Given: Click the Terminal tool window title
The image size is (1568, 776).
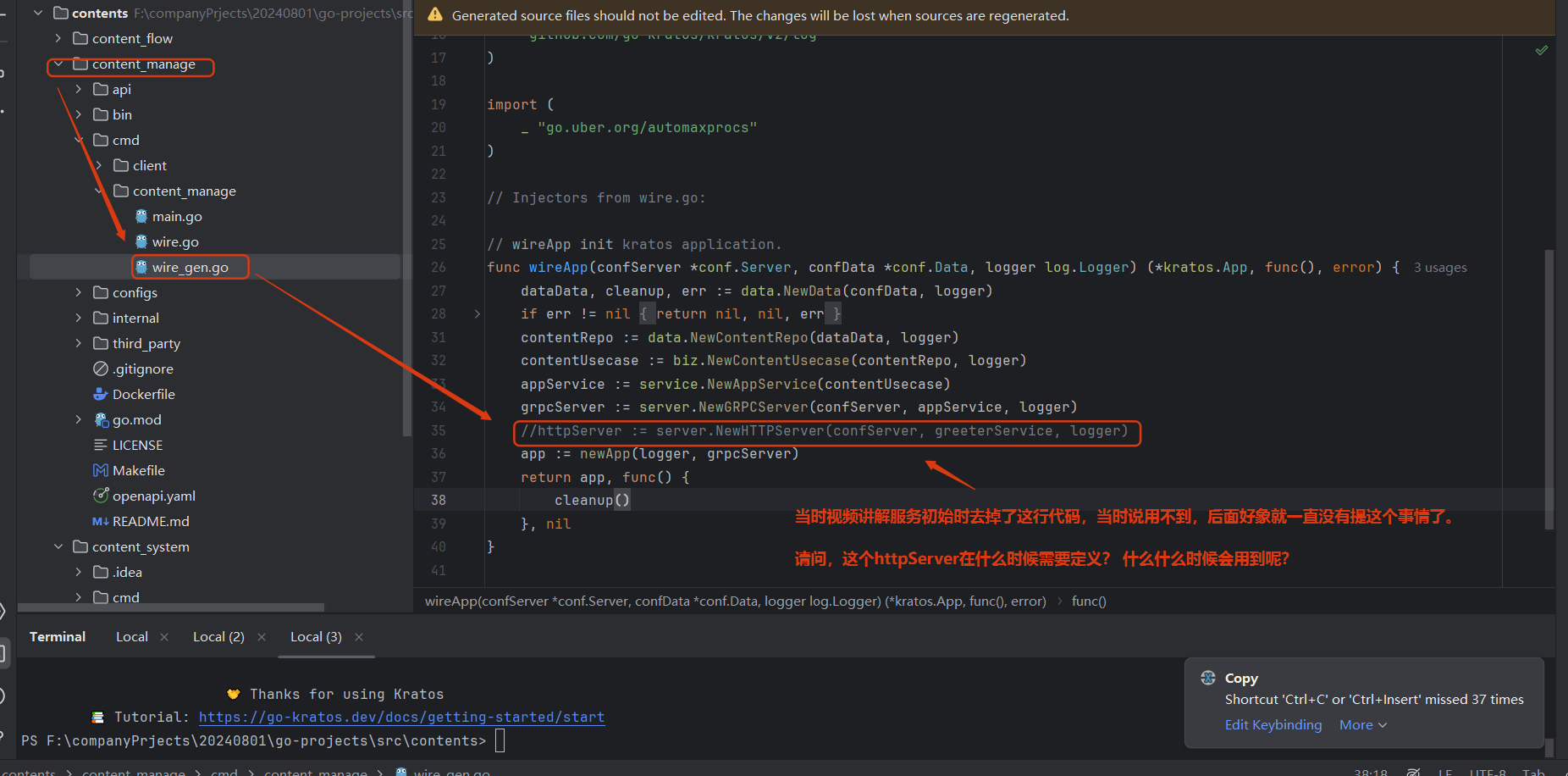Looking at the screenshot, I should pyautogui.click(x=58, y=637).
